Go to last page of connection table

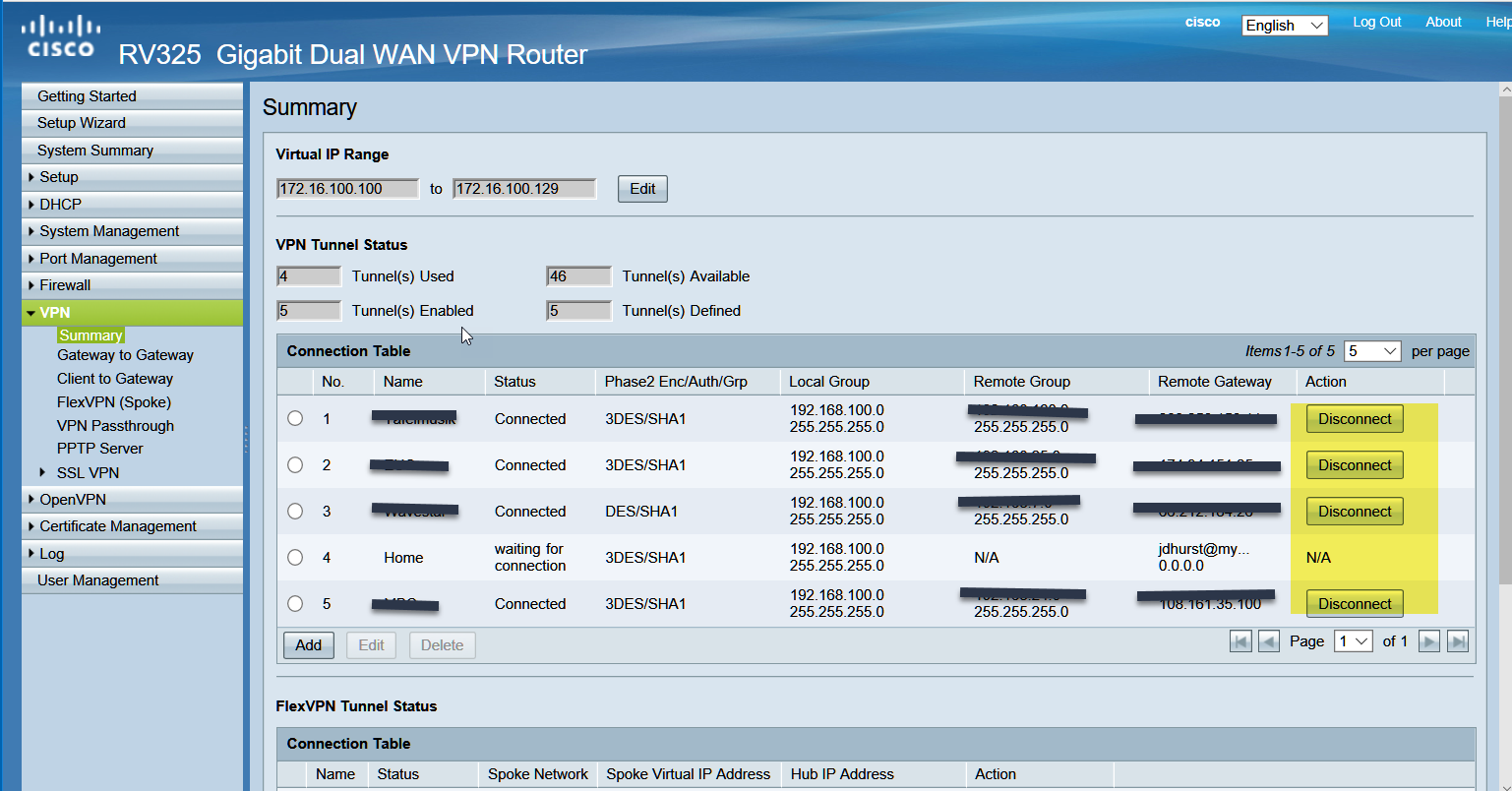(1458, 641)
